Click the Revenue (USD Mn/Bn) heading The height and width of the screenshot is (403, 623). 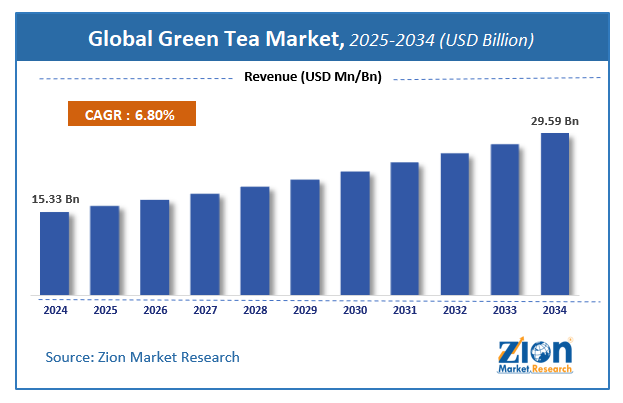coord(313,77)
